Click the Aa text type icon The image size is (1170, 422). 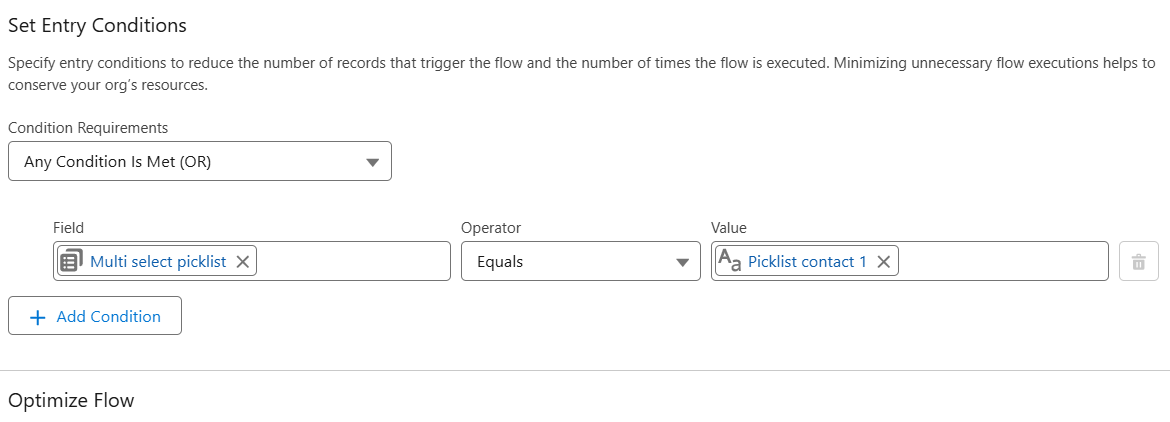point(730,262)
